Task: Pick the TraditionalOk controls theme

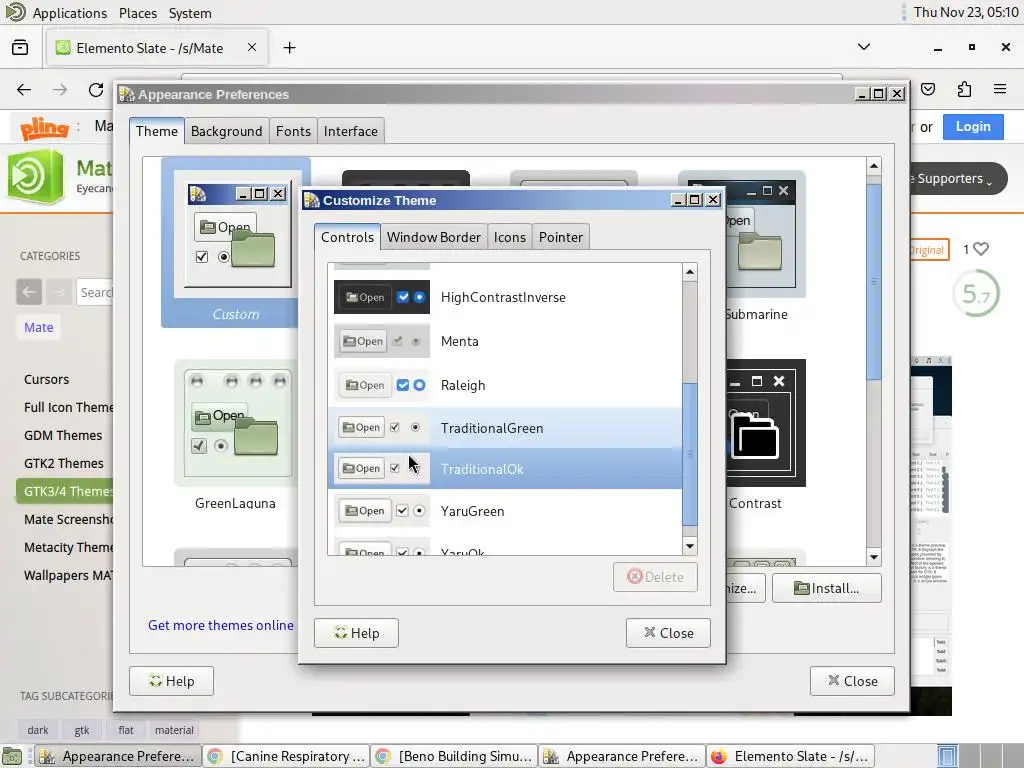Action: 505,469
